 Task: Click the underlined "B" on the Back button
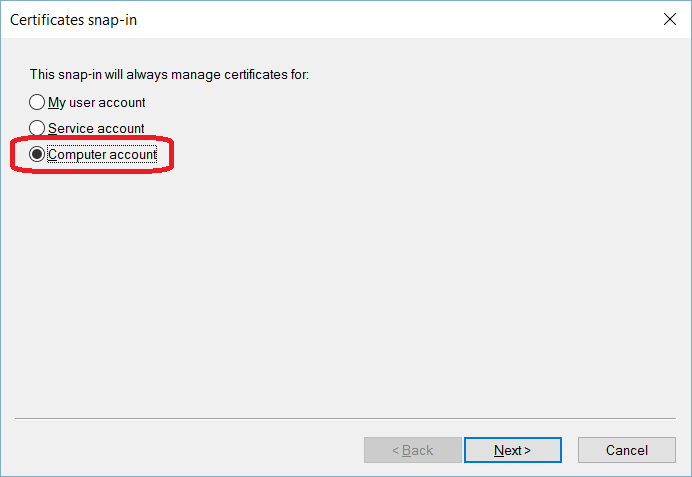tap(404, 450)
